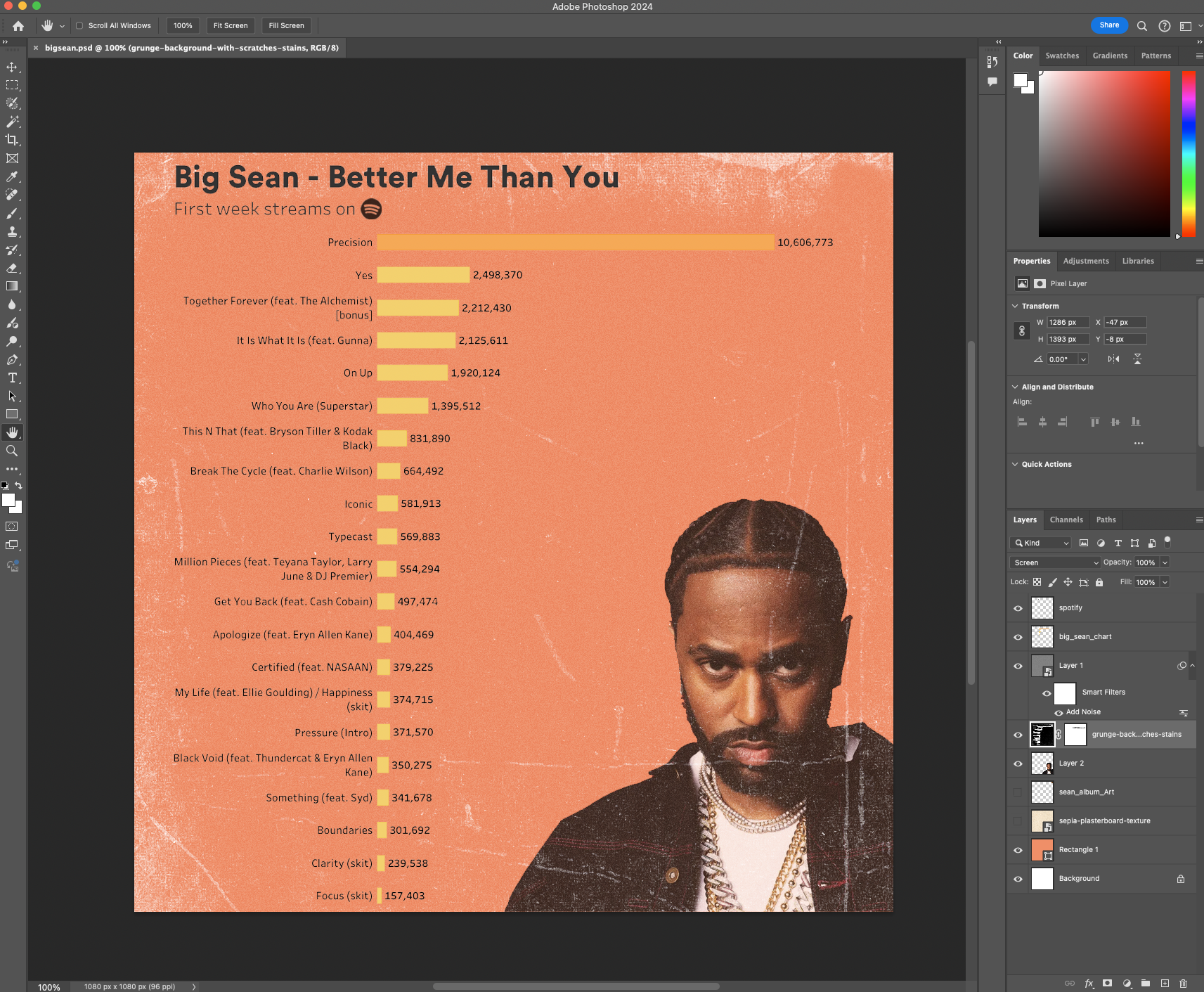
Task: Select the Frame tool
Action: click(x=12, y=158)
